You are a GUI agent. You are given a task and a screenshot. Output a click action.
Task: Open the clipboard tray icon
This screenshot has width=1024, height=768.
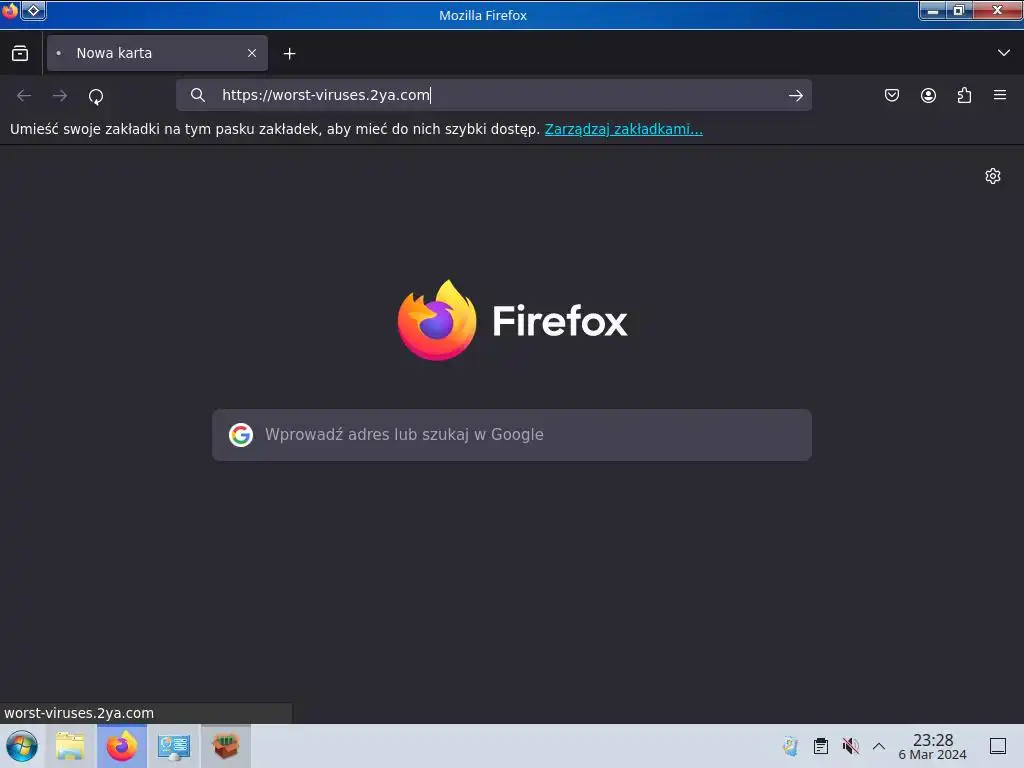tap(821, 746)
